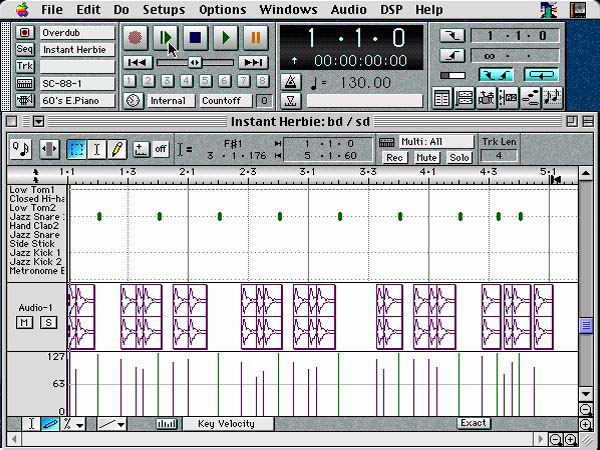Toggle the Solo button in editor header
Viewport: 600px width, 450px height.
click(459, 158)
